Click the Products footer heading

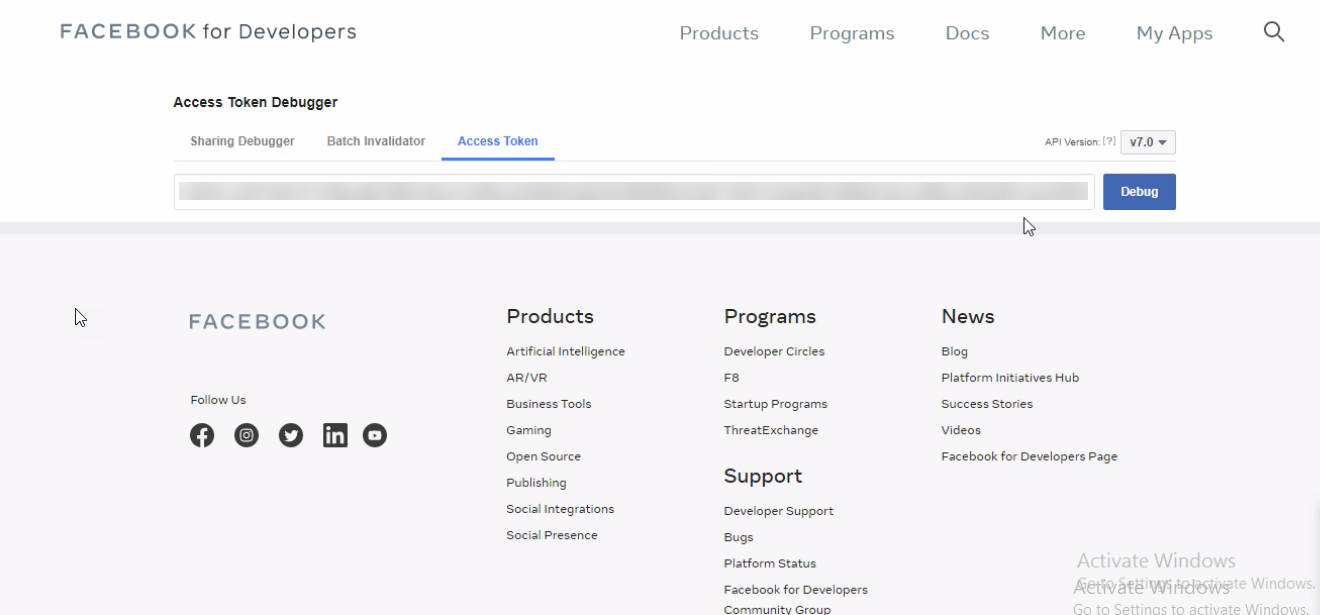click(550, 316)
